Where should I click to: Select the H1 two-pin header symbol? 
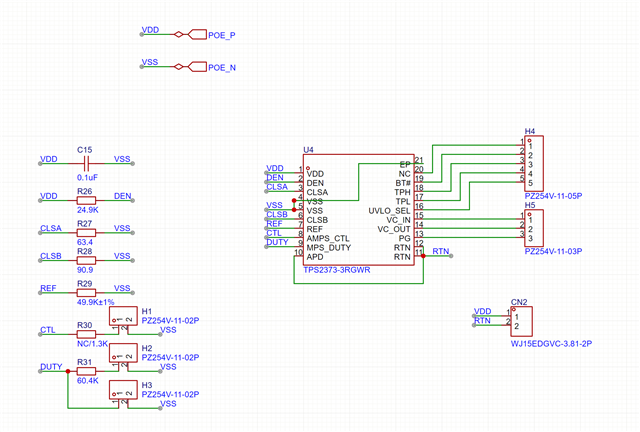(x=123, y=316)
